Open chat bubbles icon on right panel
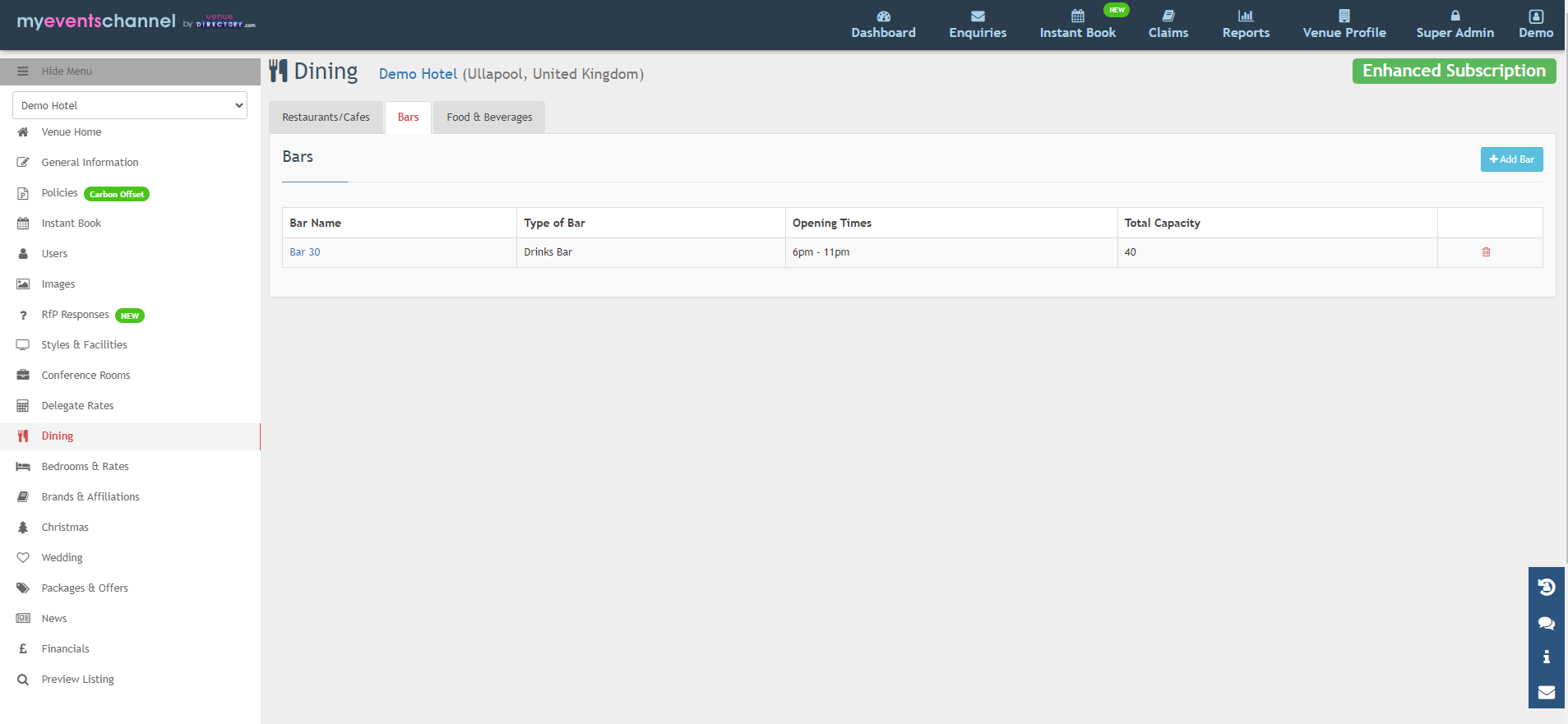 coord(1546,623)
